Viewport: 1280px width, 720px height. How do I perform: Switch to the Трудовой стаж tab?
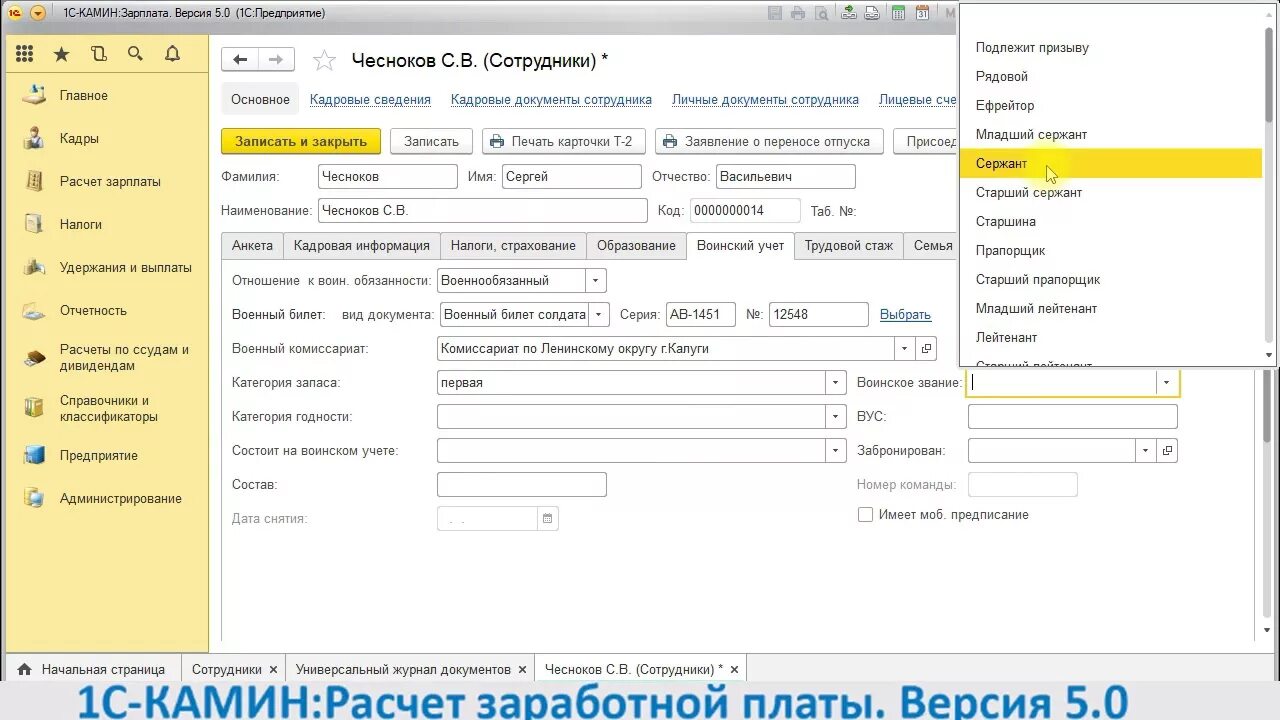849,246
